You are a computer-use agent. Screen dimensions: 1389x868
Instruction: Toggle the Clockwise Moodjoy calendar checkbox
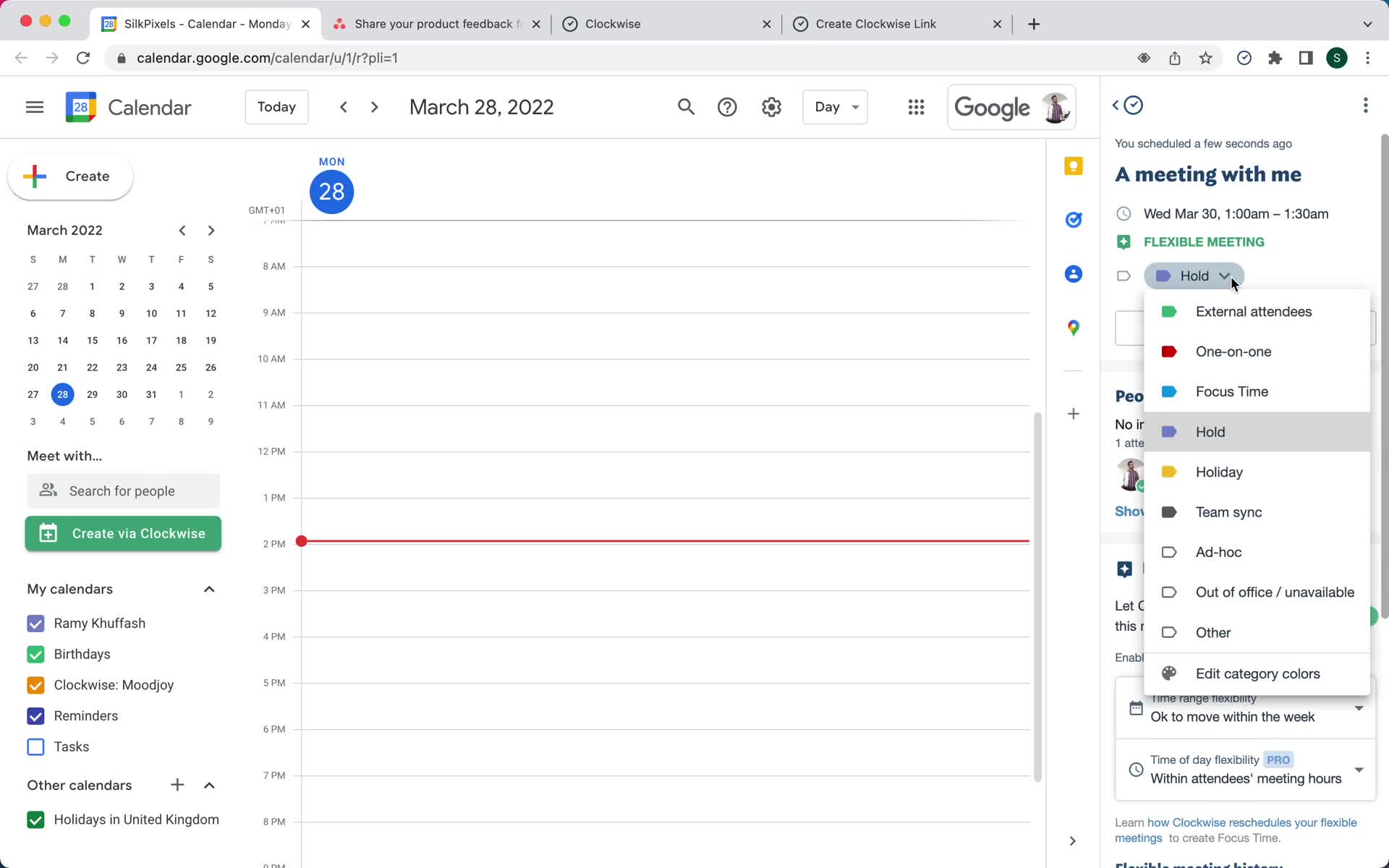[35, 685]
